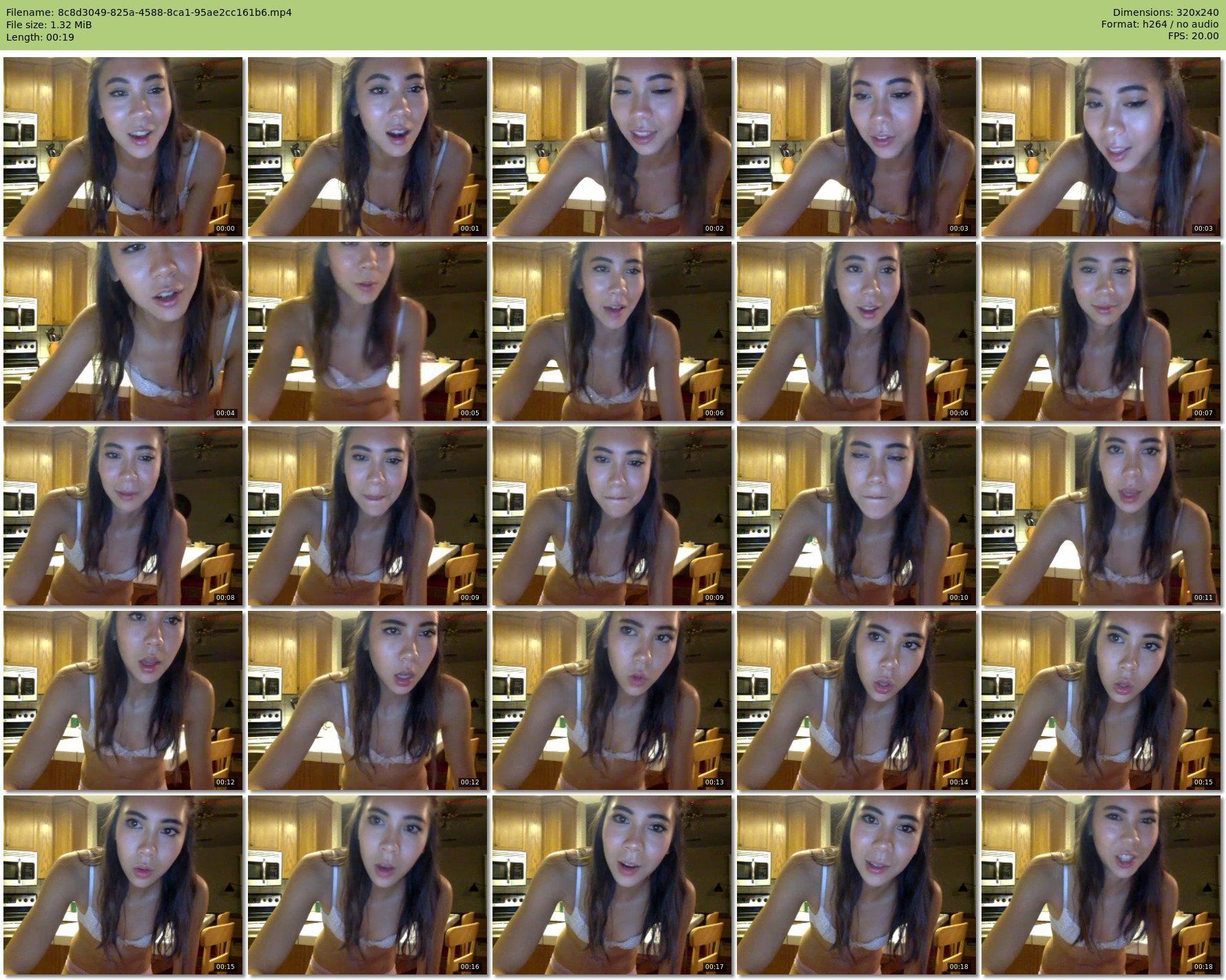Select the thumbnail marked 00:05

pyautogui.click(x=367, y=331)
